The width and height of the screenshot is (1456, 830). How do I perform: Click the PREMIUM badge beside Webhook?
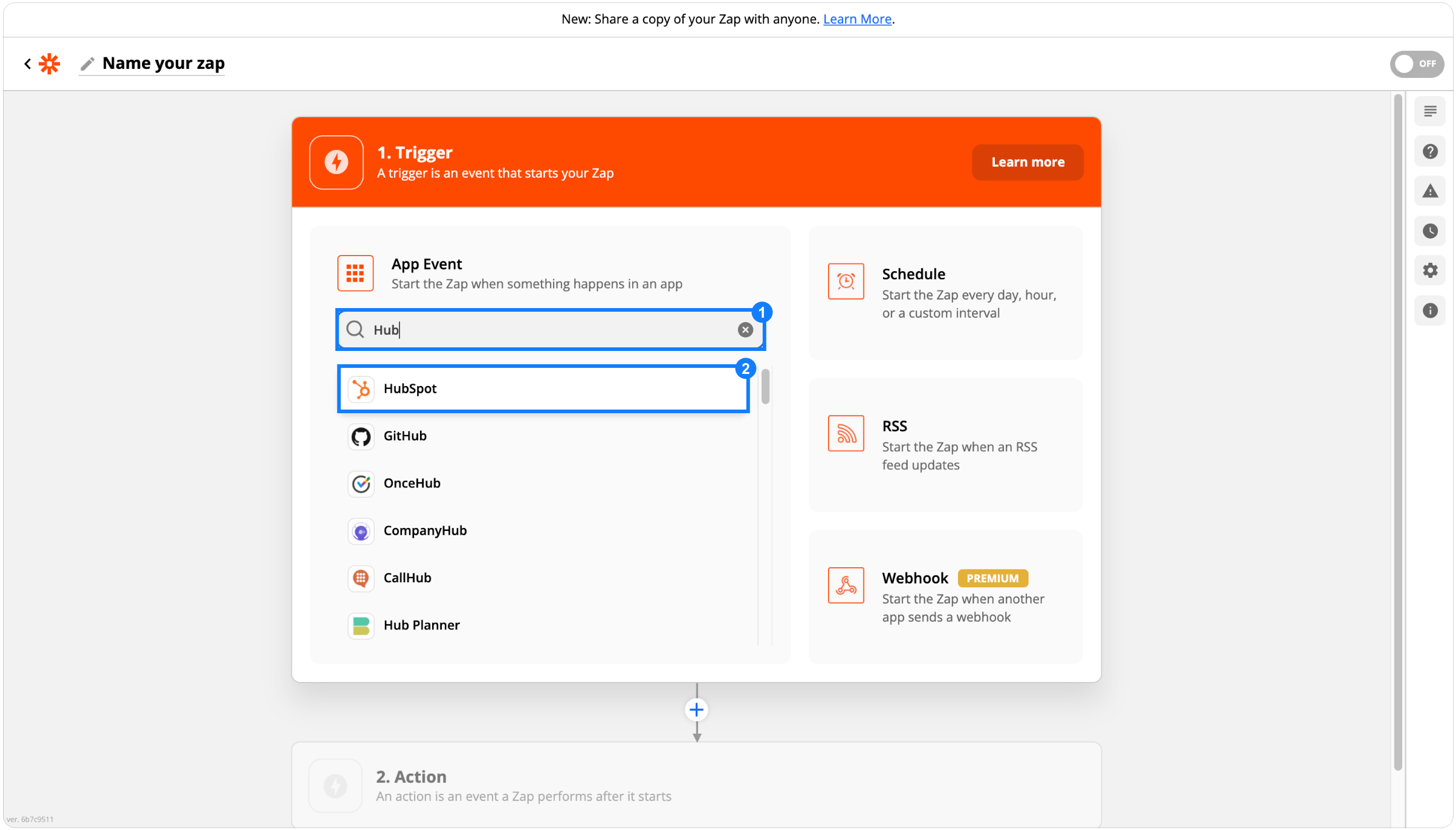[x=992, y=578]
